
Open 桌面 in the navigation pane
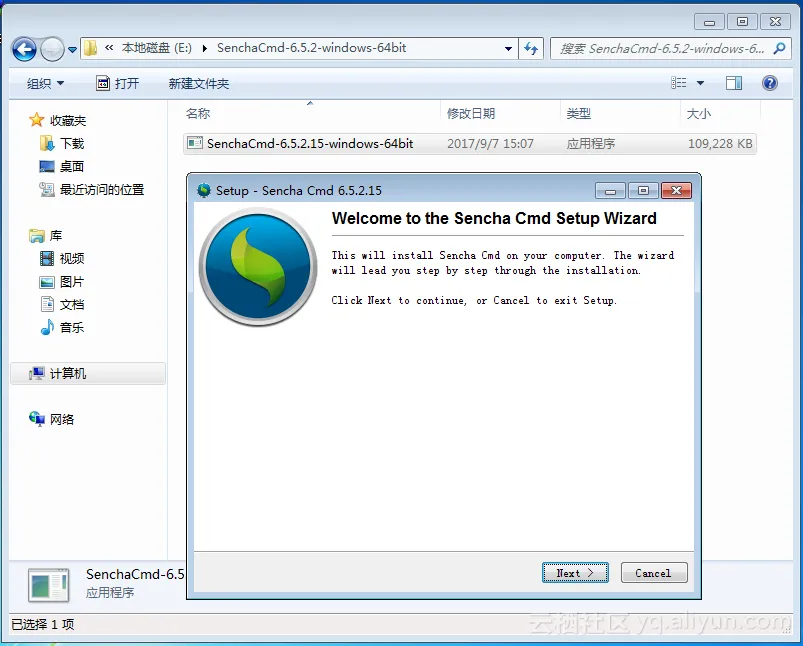point(72,166)
